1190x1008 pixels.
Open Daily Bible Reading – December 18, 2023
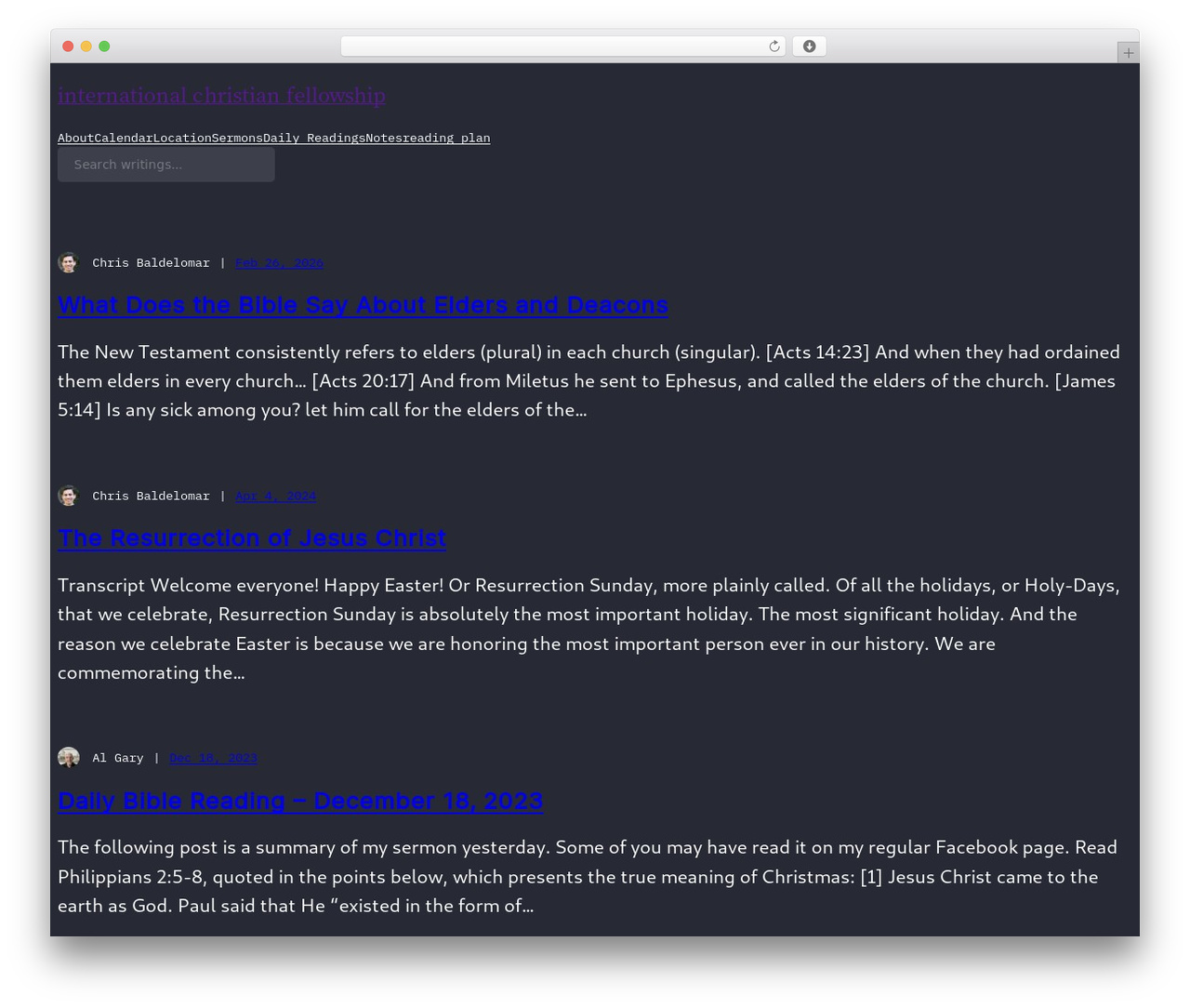click(300, 801)
